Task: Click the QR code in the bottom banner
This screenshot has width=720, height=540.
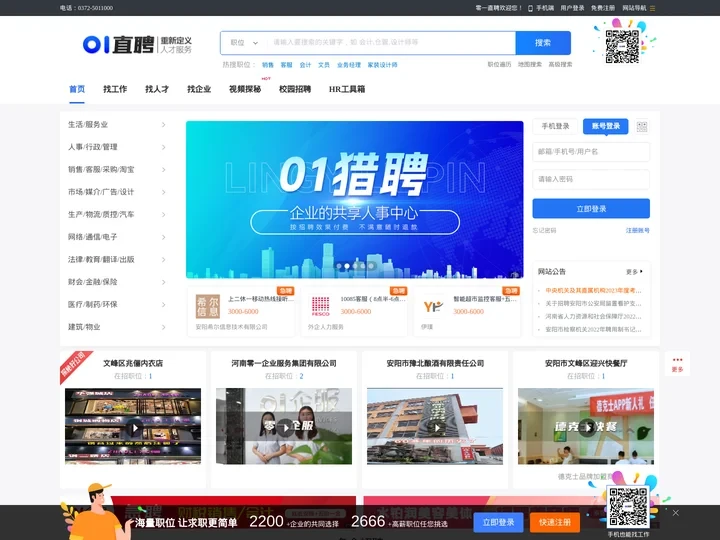Action: (628, 507)
